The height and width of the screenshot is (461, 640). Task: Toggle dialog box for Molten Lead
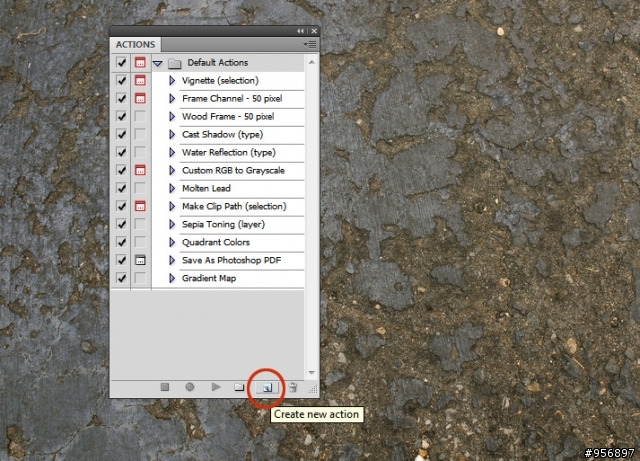[140, 188]
